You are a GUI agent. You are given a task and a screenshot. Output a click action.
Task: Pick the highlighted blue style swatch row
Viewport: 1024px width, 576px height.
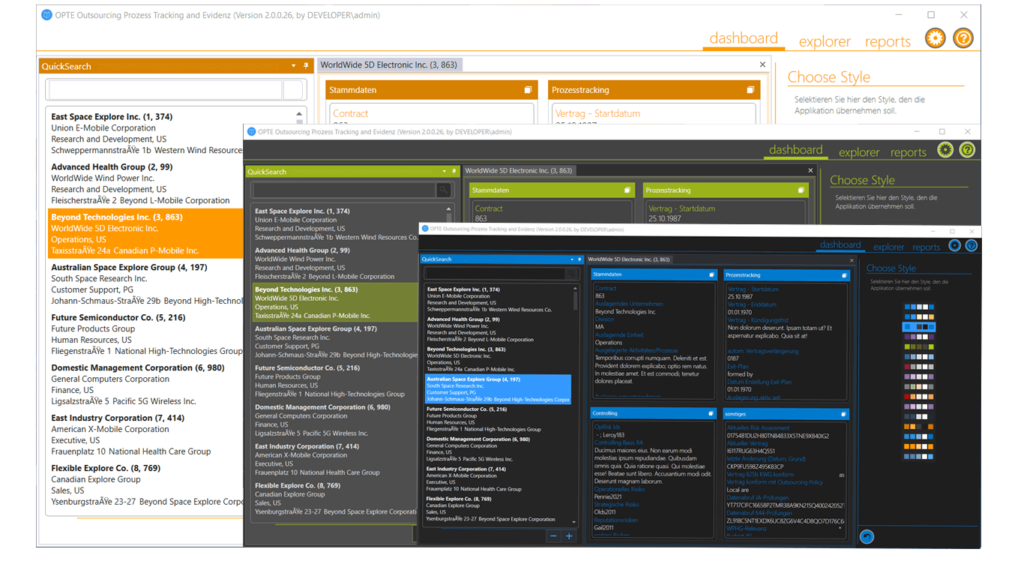(x=919, y=327)
